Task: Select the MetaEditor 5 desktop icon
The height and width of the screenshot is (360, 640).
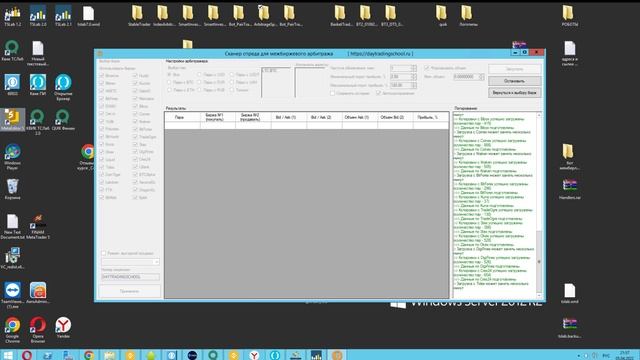Action: 12,120
